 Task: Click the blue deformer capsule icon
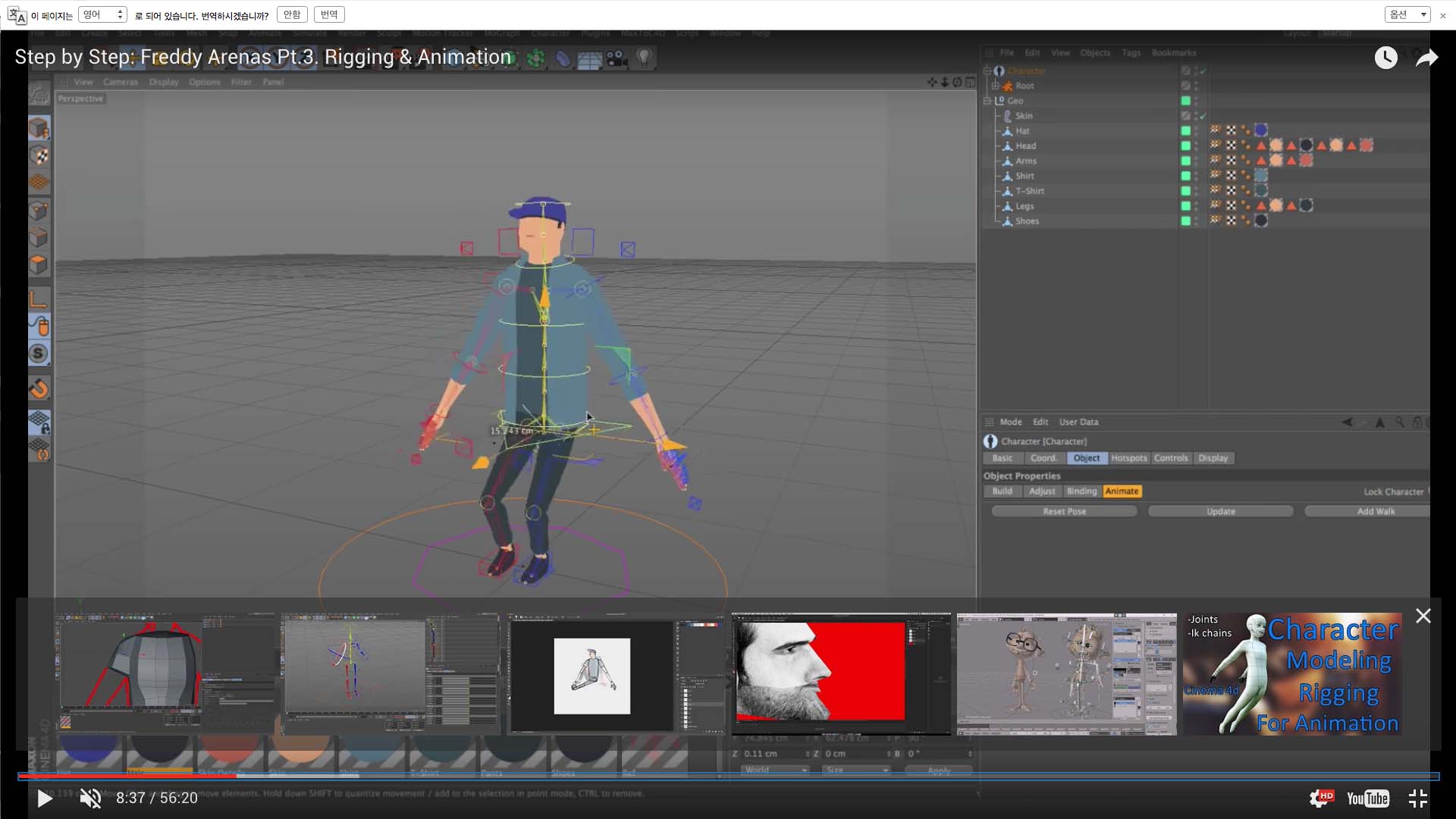[x=563, y=58]
